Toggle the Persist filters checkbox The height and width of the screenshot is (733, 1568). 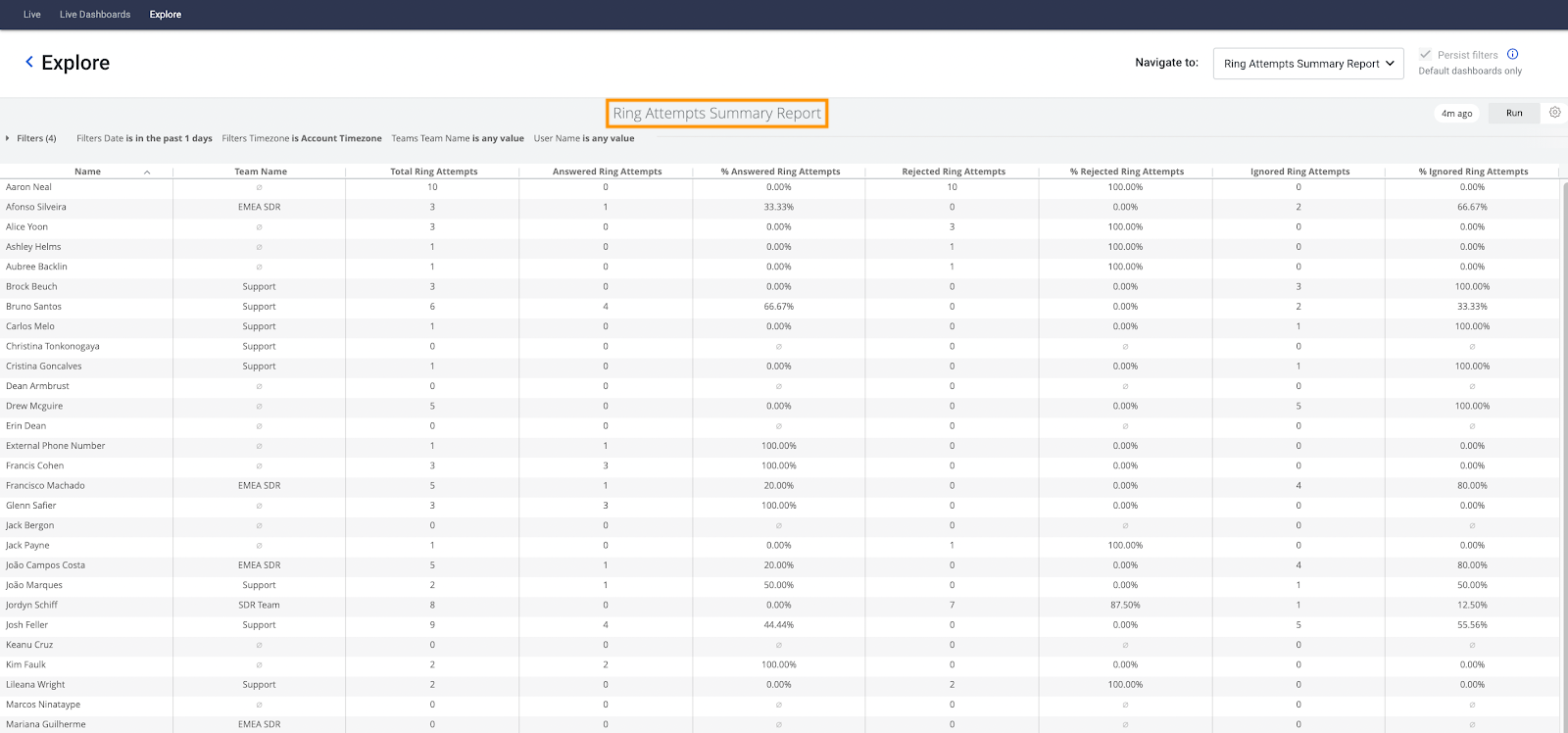tap(1425, 55)
